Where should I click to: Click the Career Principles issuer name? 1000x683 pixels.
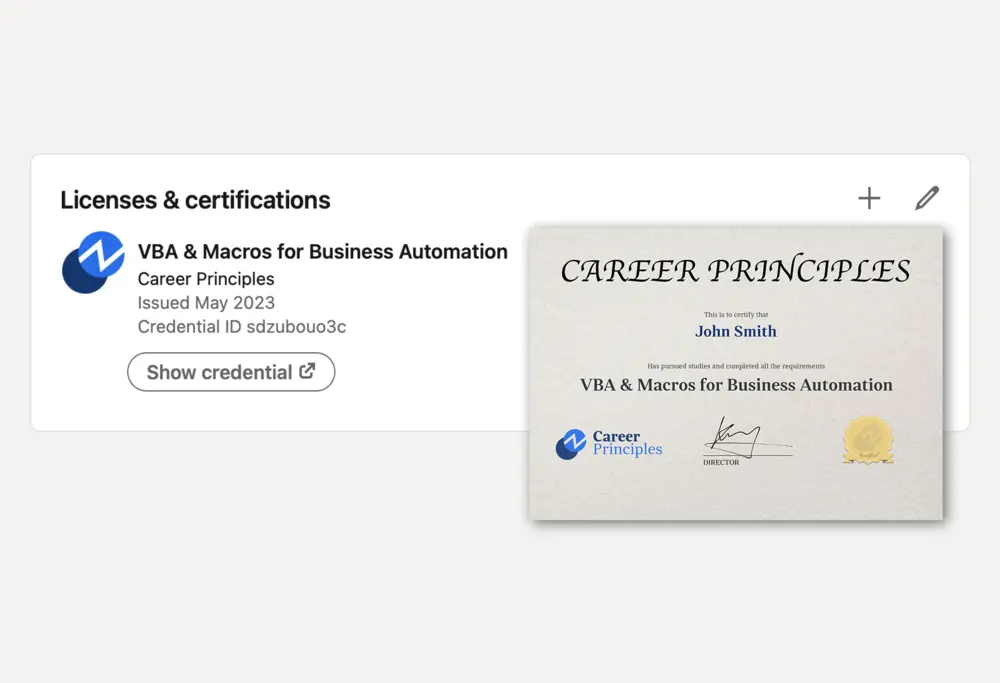[206, 279]
